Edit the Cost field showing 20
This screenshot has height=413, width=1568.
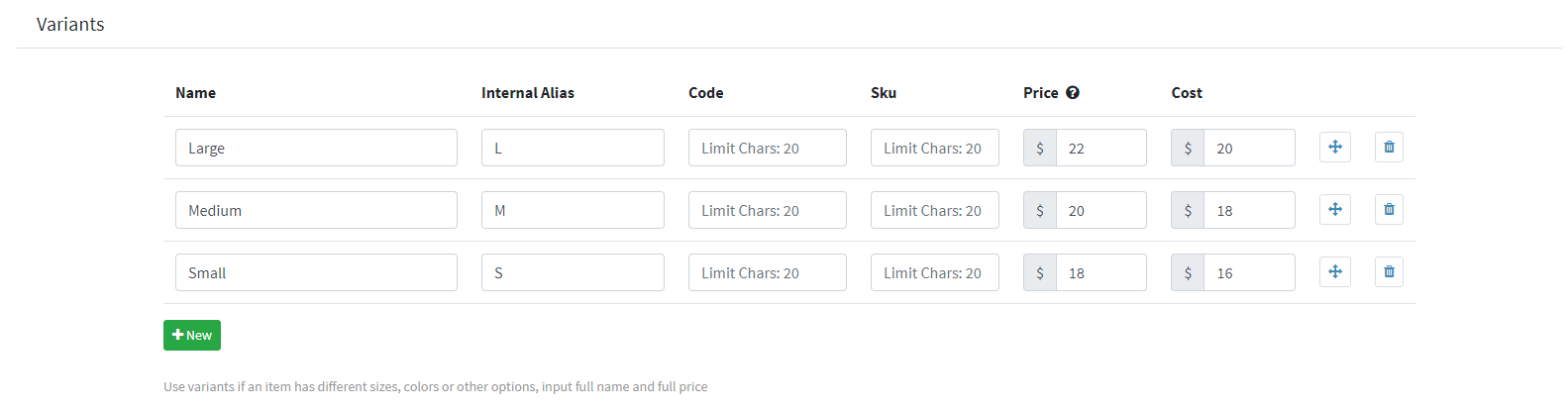click(x=1248, y=149)
